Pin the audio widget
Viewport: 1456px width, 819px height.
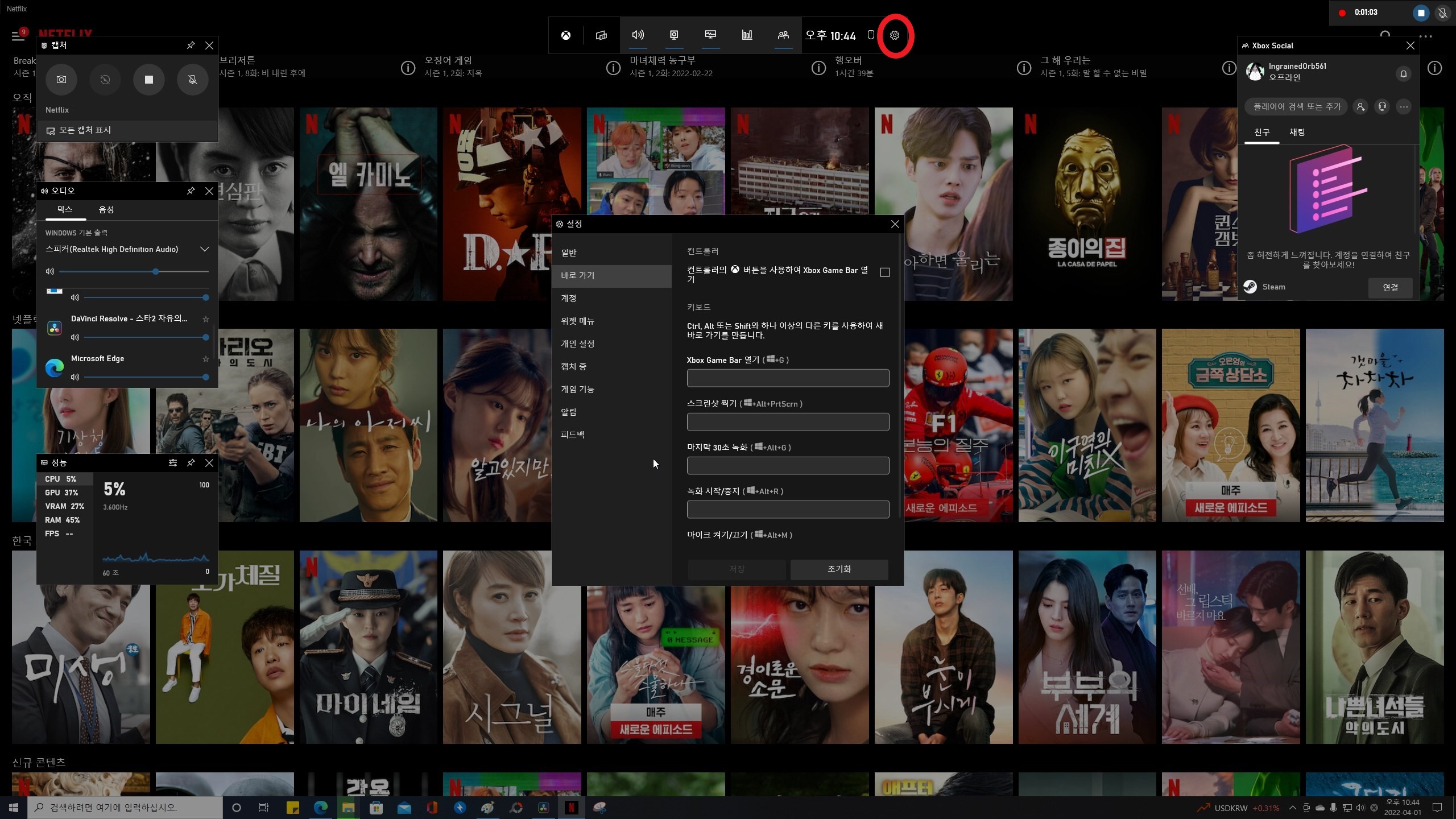click(191, 191)
